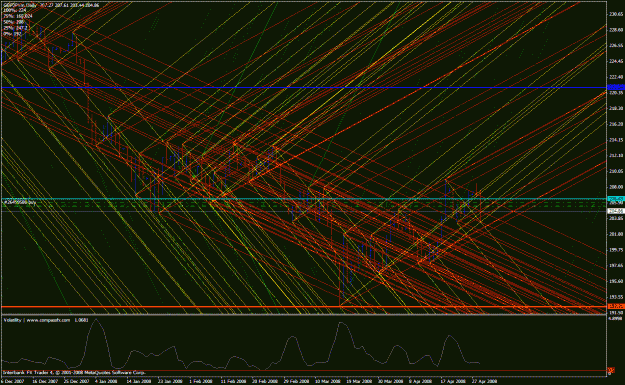Click the 226.55 price axis label
This screenshot has width=625, height=385.
616,45
